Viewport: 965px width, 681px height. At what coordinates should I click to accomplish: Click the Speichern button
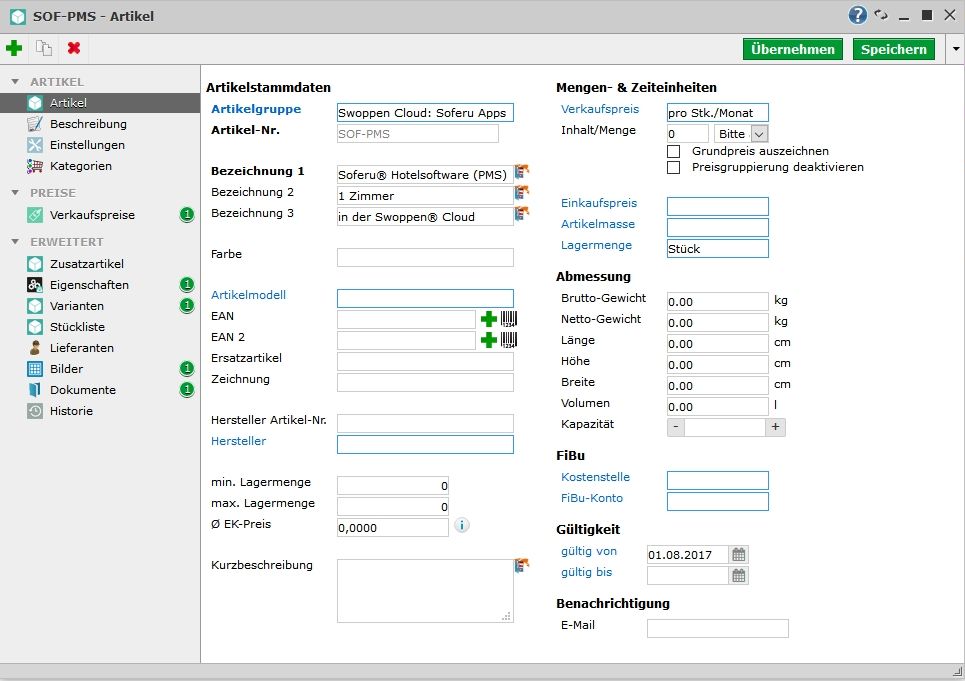pos(894,49)
